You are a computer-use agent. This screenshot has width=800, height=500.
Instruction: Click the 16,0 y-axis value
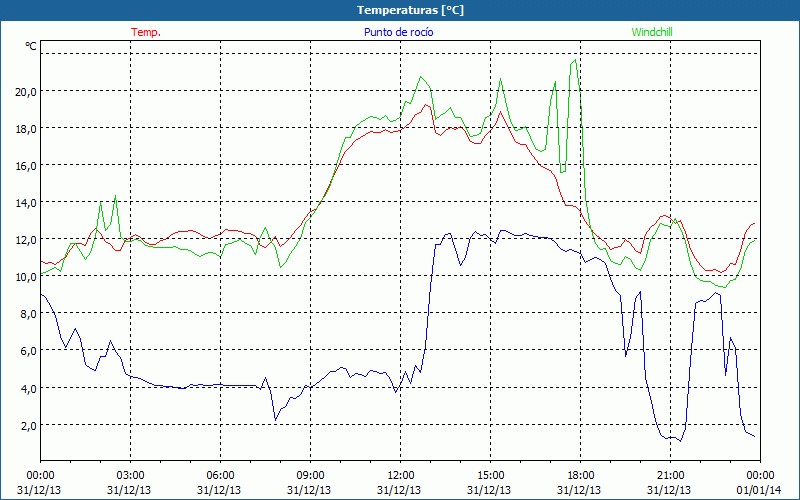(x=26, y=166)
